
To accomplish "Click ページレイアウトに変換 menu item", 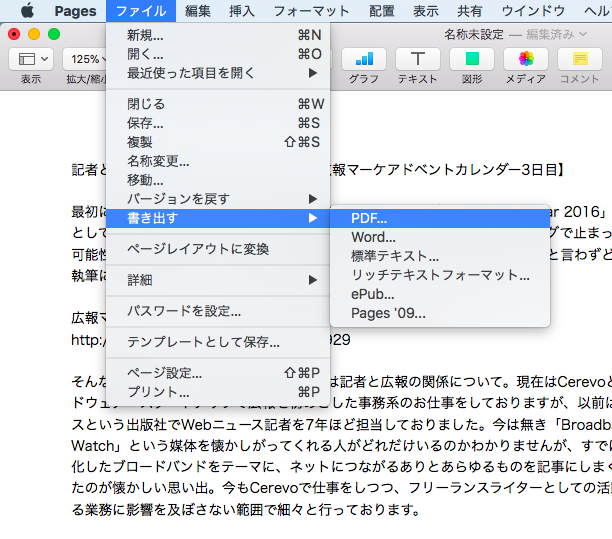I will pos(198,249).
